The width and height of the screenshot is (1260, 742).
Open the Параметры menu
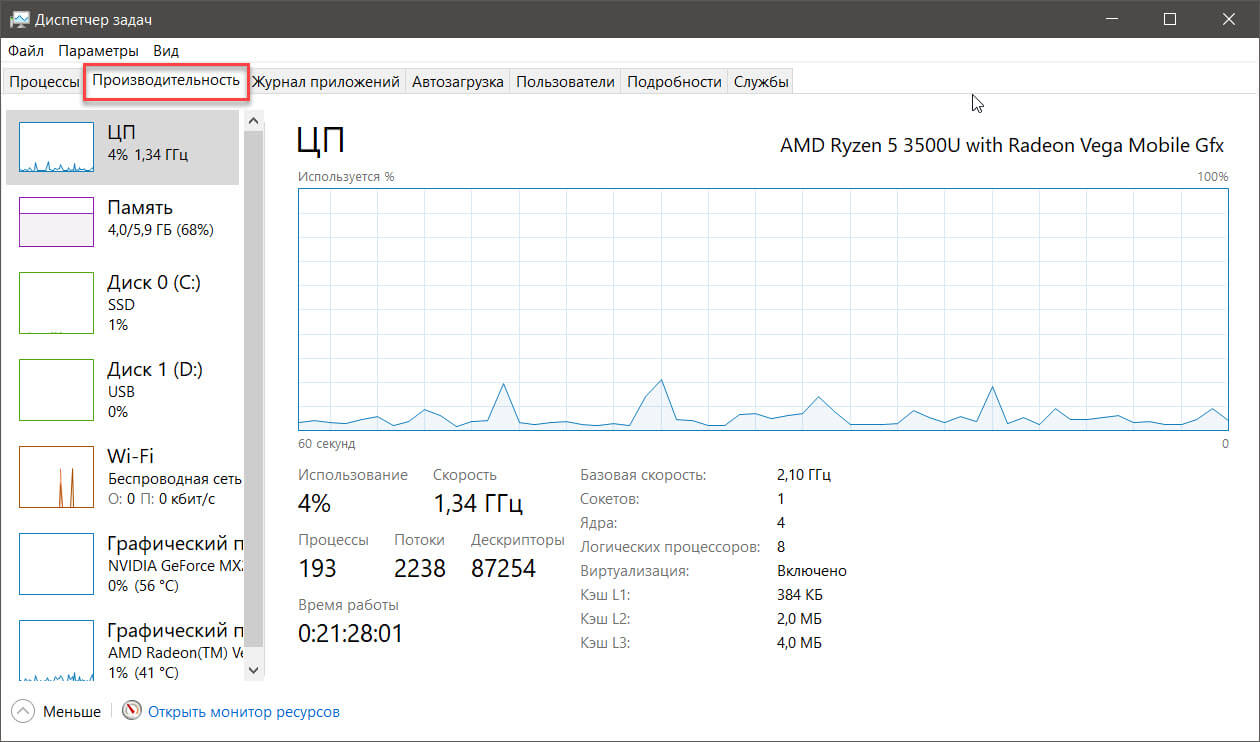[98, 51]
